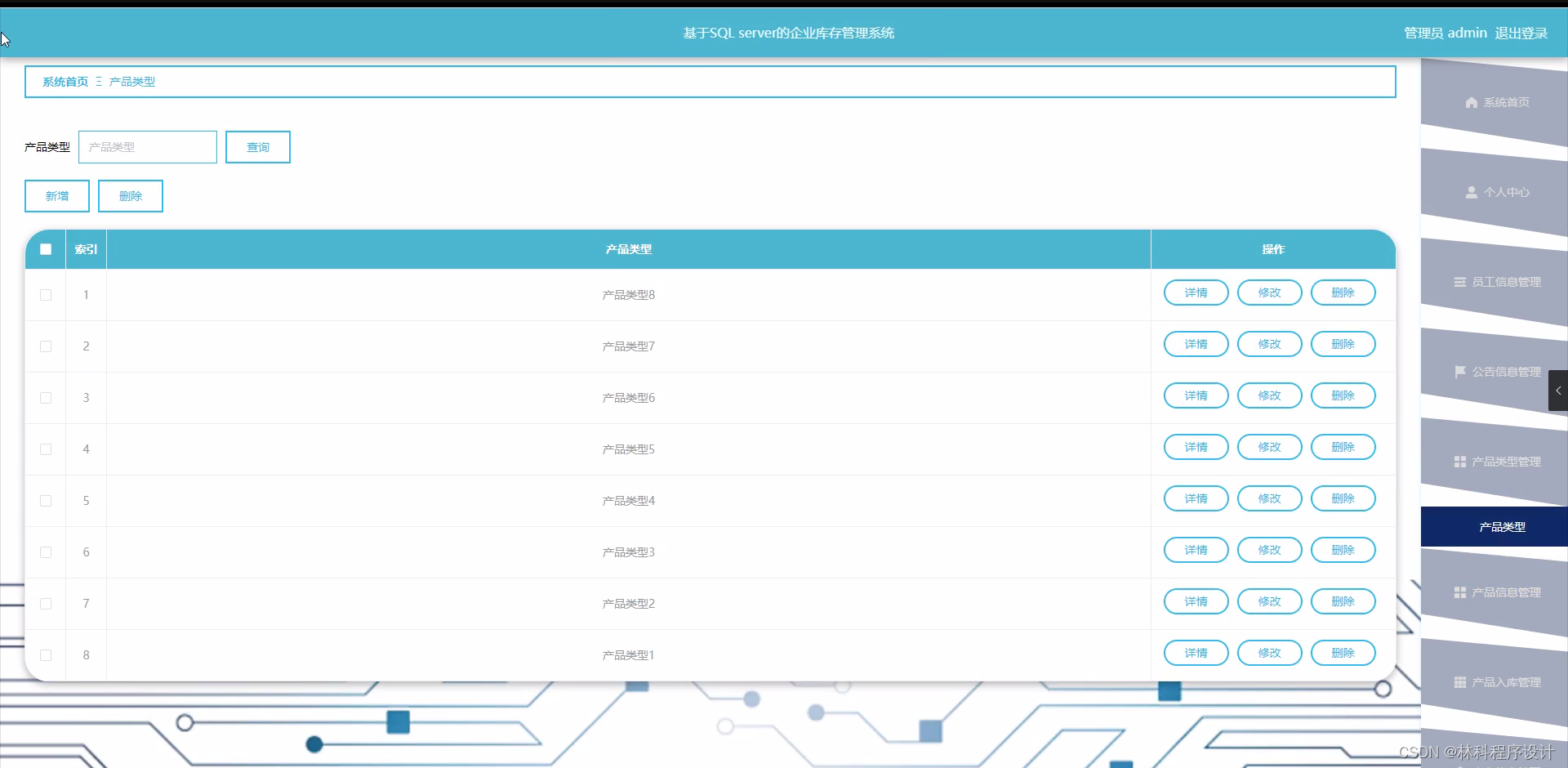
Task: Check the checkbox beside 产品类型4
Action: coord(45,502)
